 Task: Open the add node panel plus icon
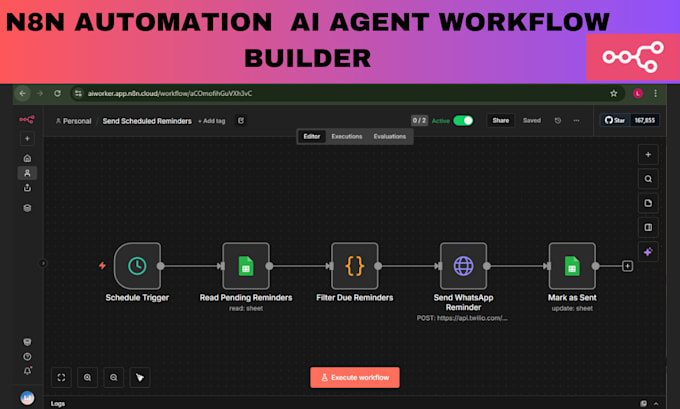(x=648, y=155)
